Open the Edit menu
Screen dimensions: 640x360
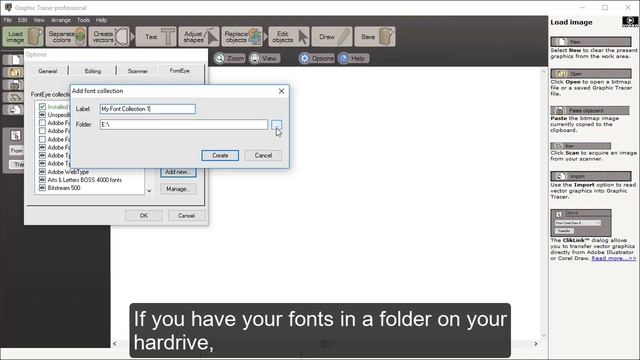tap(22, 20)
